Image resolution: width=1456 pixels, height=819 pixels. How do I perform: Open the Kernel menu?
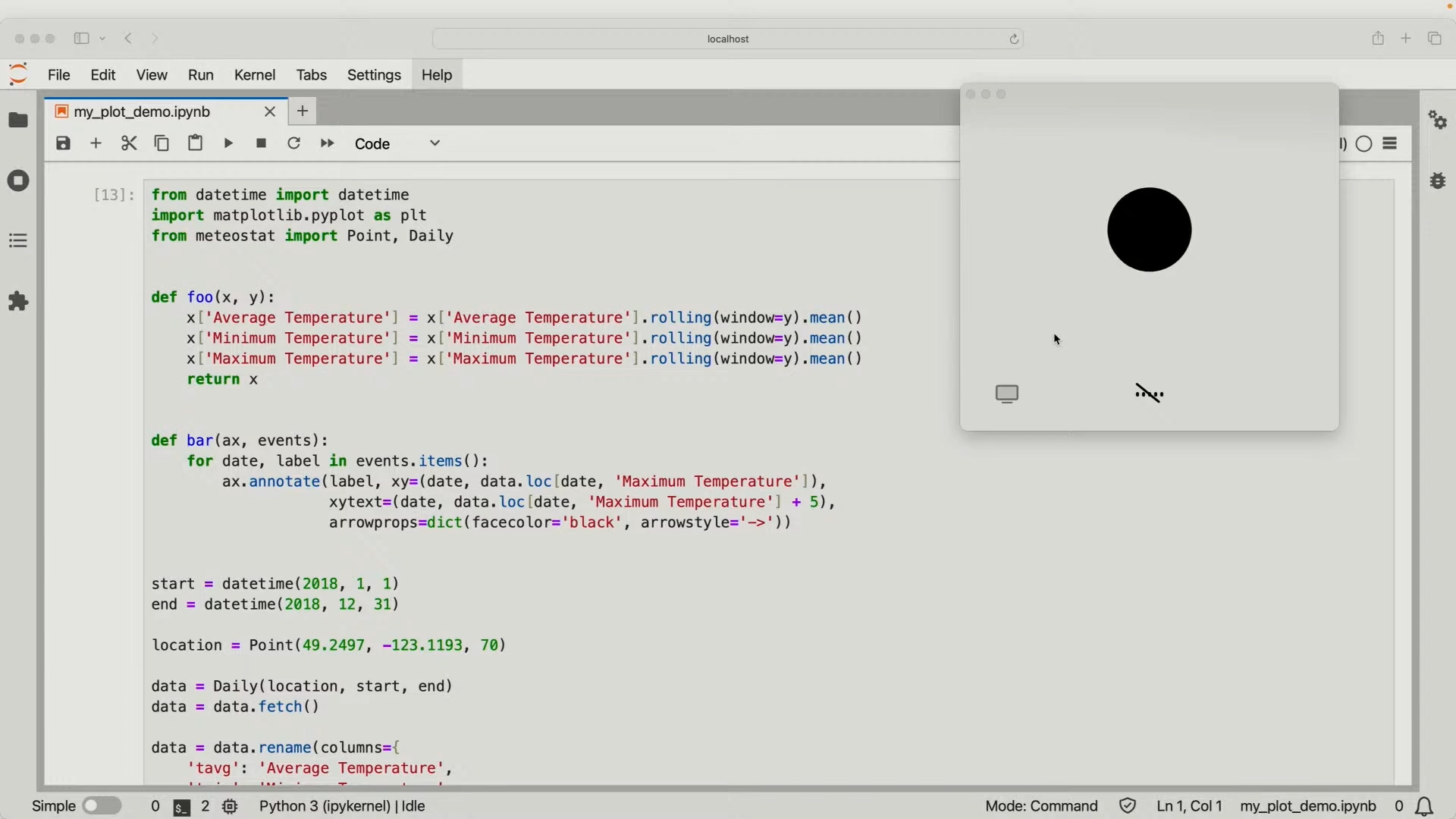255,75
